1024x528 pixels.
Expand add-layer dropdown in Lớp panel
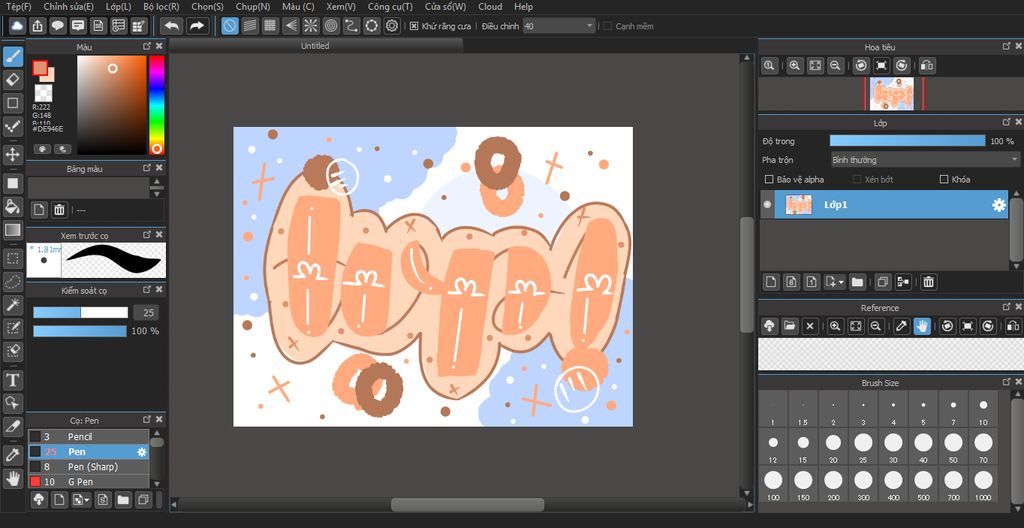(834, 282)
